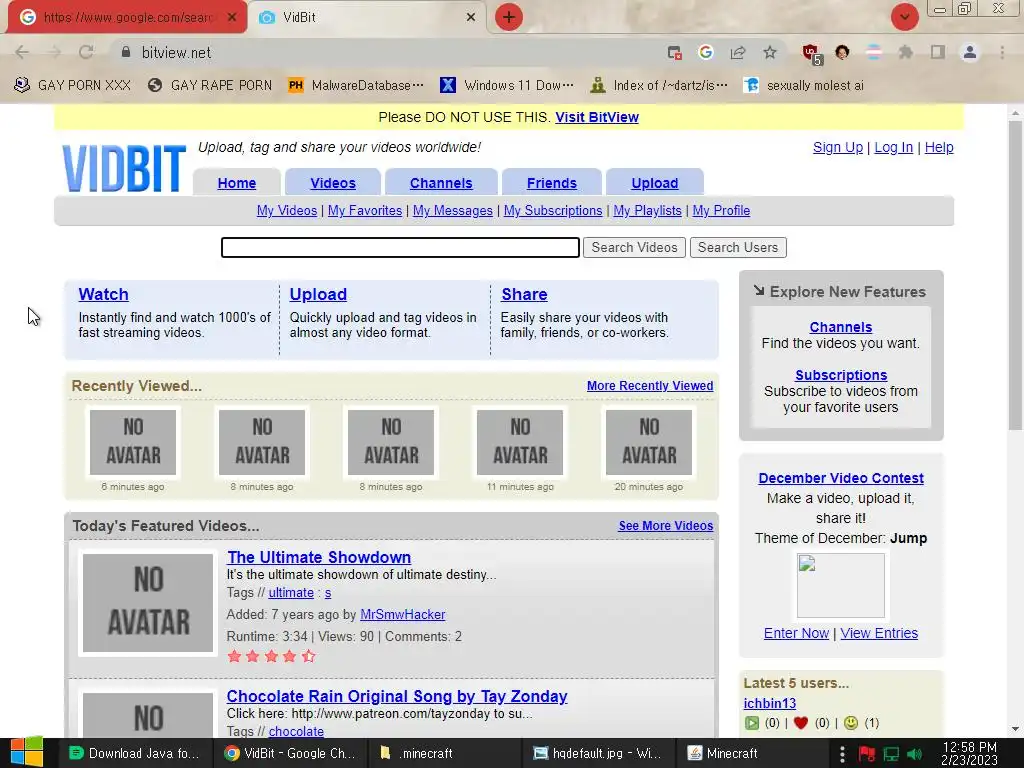Go to My Favorites

tap(364, 211)
